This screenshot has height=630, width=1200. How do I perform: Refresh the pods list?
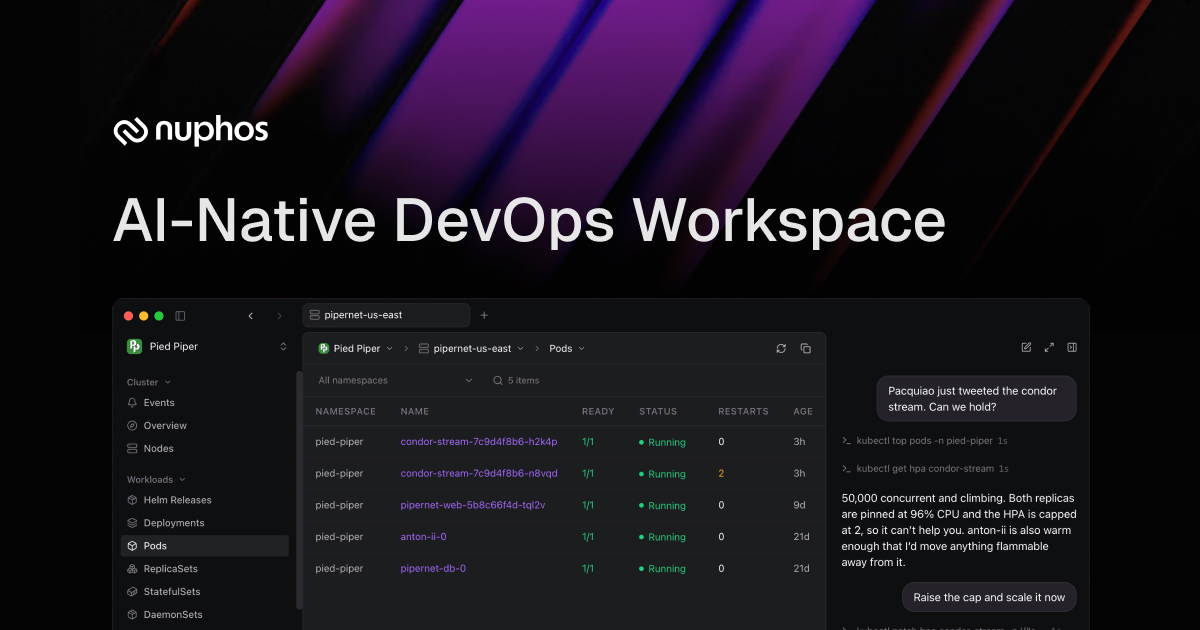[x=781, y=349]
